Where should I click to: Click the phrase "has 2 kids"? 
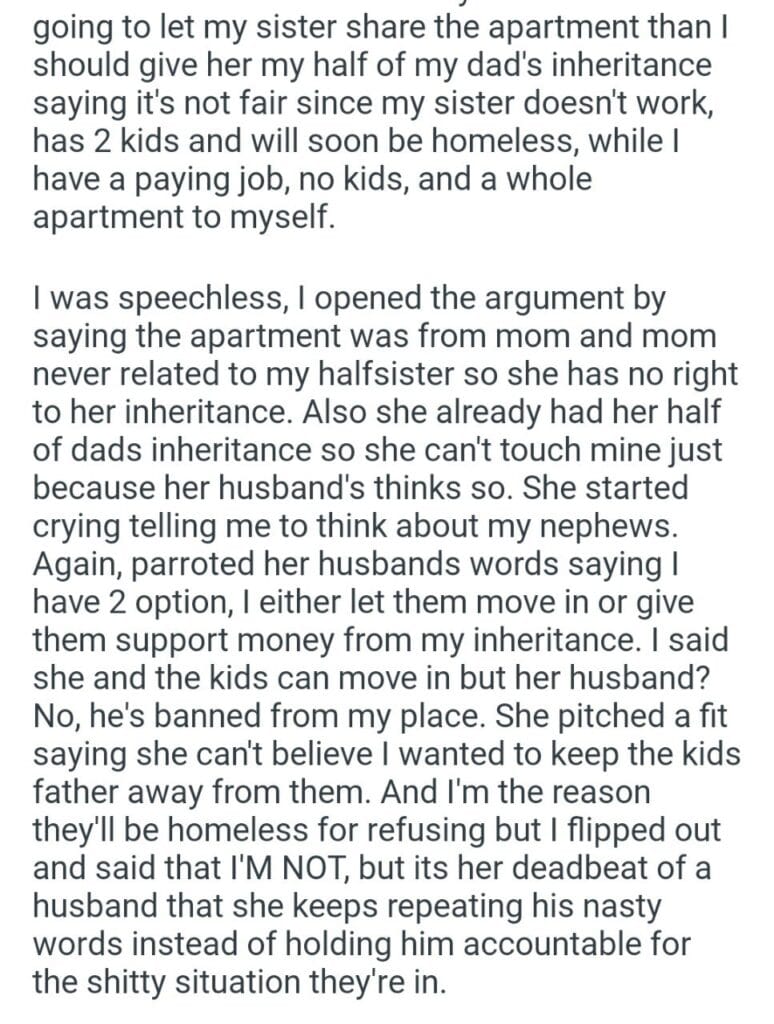[117, 141]
